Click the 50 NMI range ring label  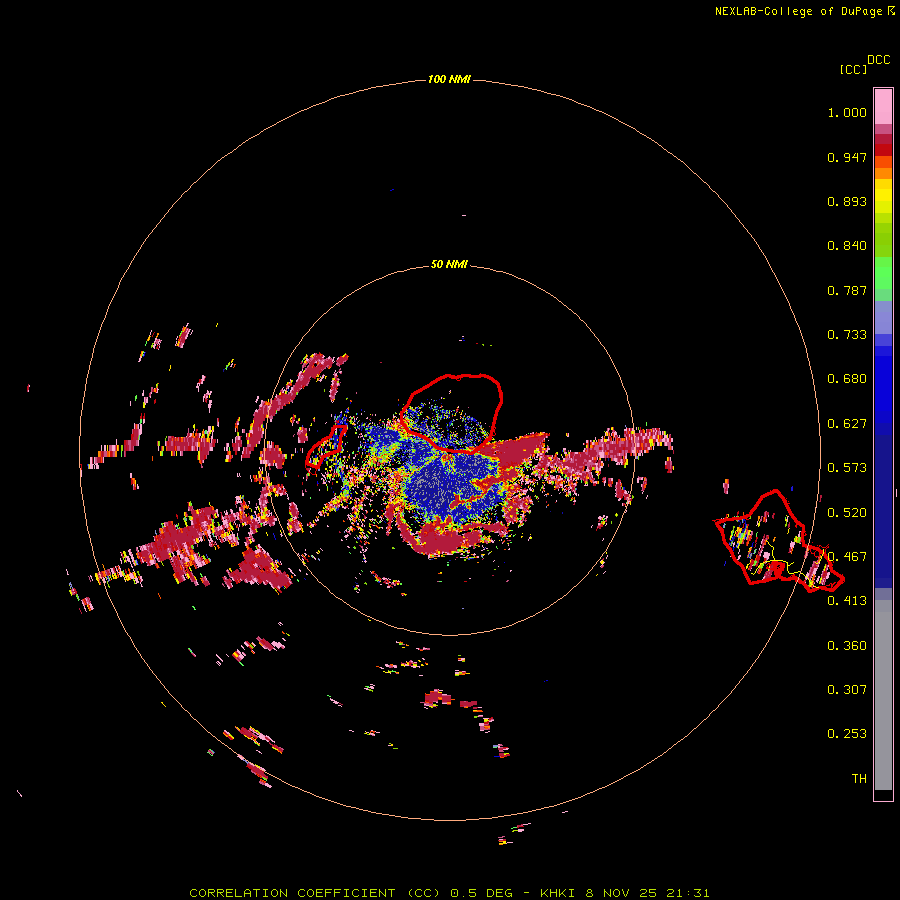tap(449, 265)
